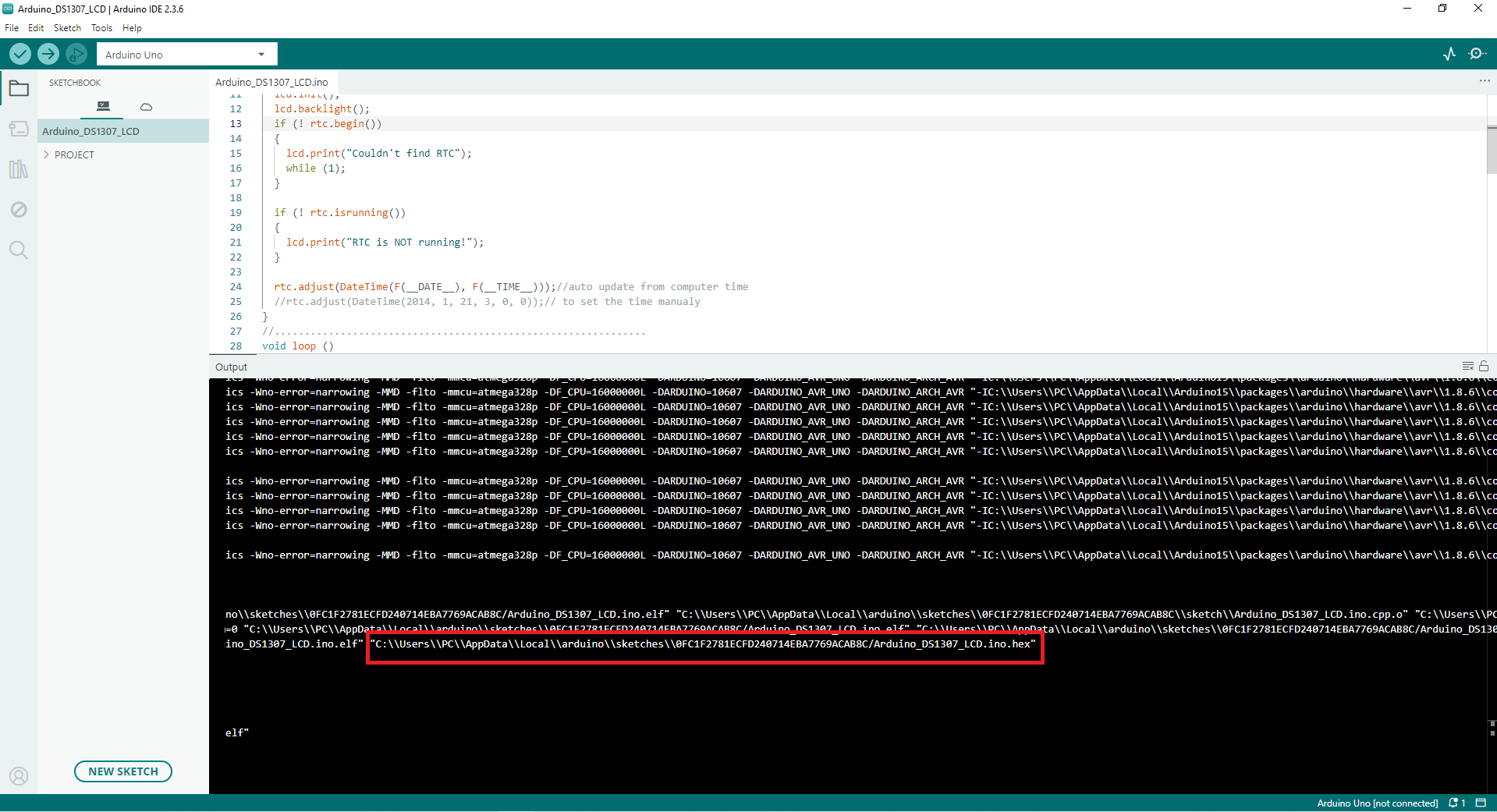This screenshot has height=812, width=1497.
Task: Open the Search sidebar icon
Action: pyautogui.click(x=19, y=250)
